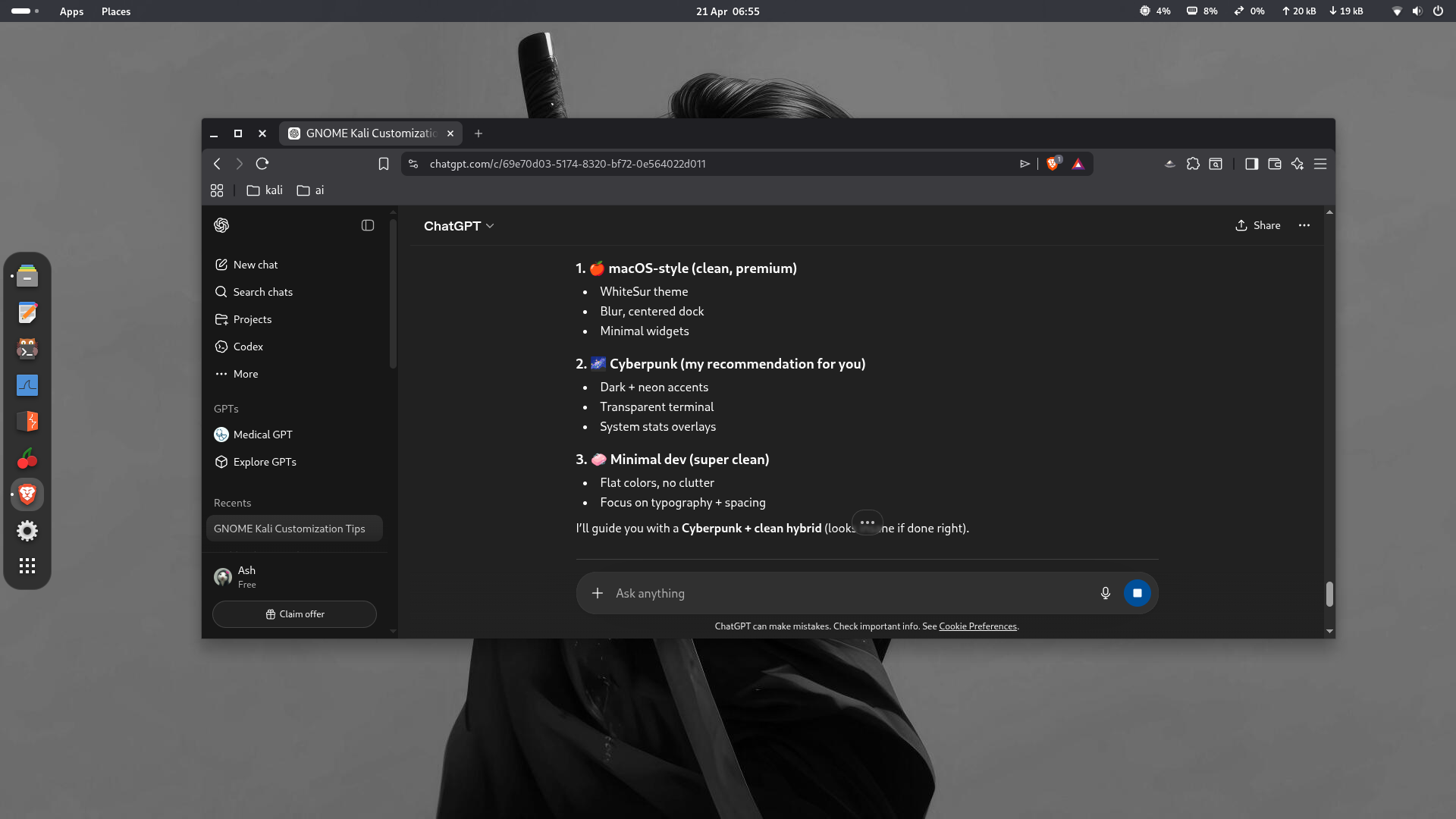This screenshot has width=1456, height=819.
Task: Open Brave Shields panel
Action: 1053,164
